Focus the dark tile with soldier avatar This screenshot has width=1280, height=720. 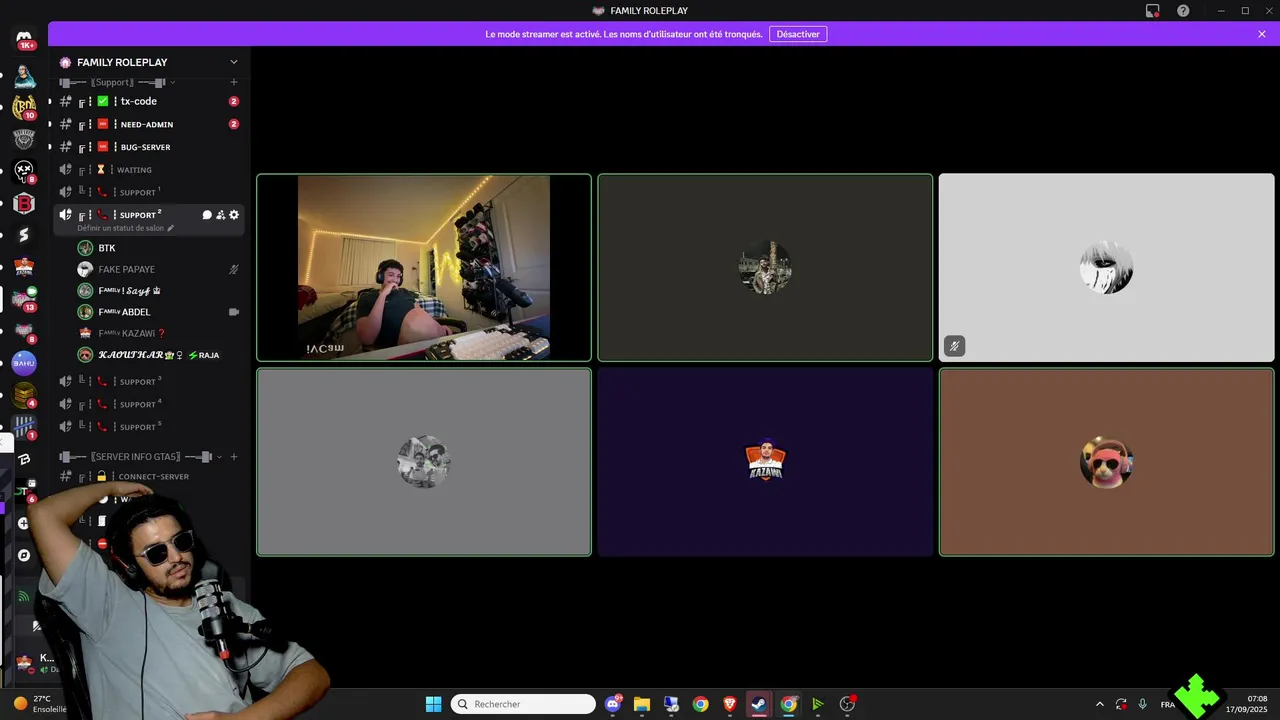pos(765,268)
